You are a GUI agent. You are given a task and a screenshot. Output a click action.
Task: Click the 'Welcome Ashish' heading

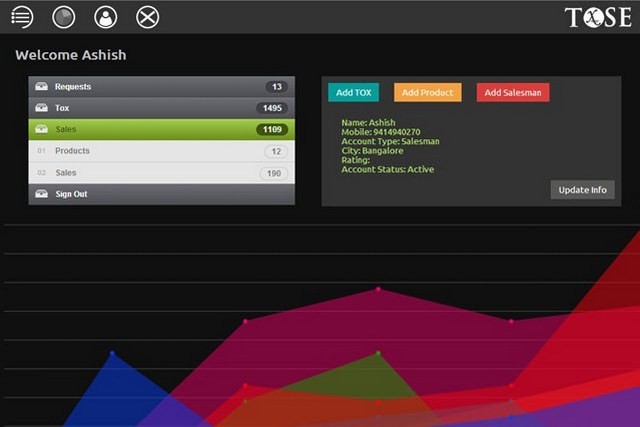[x=71, y=55]
